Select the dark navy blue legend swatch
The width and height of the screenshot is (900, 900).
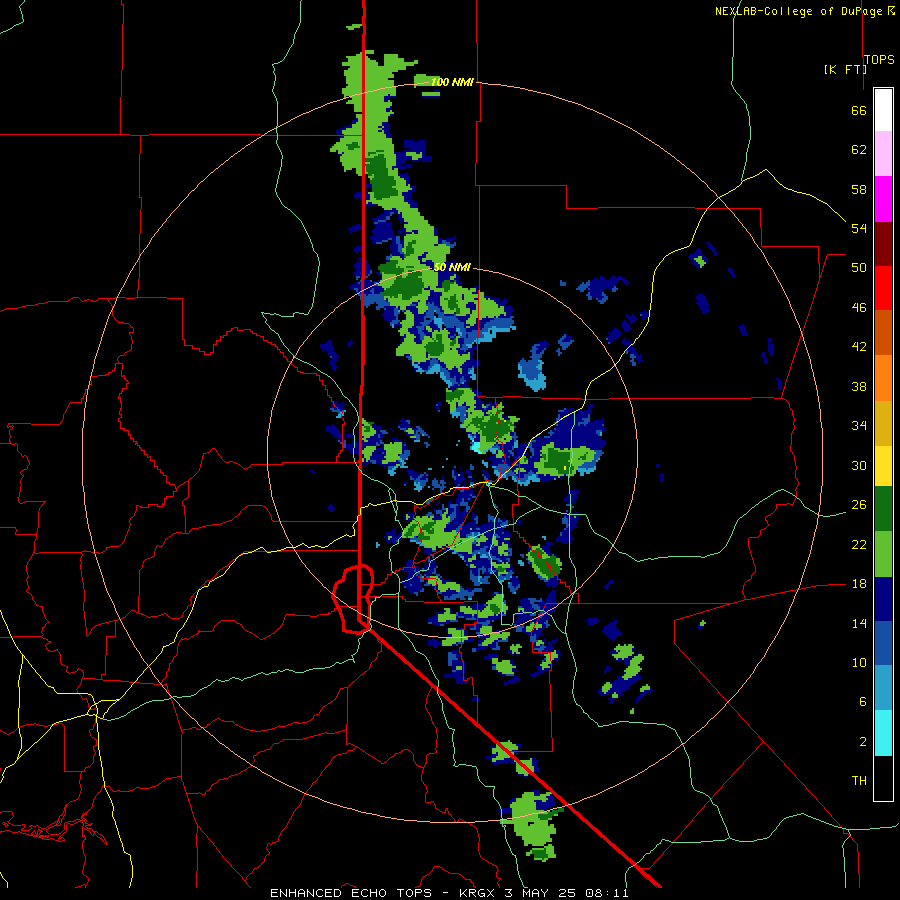coord(883,599)
